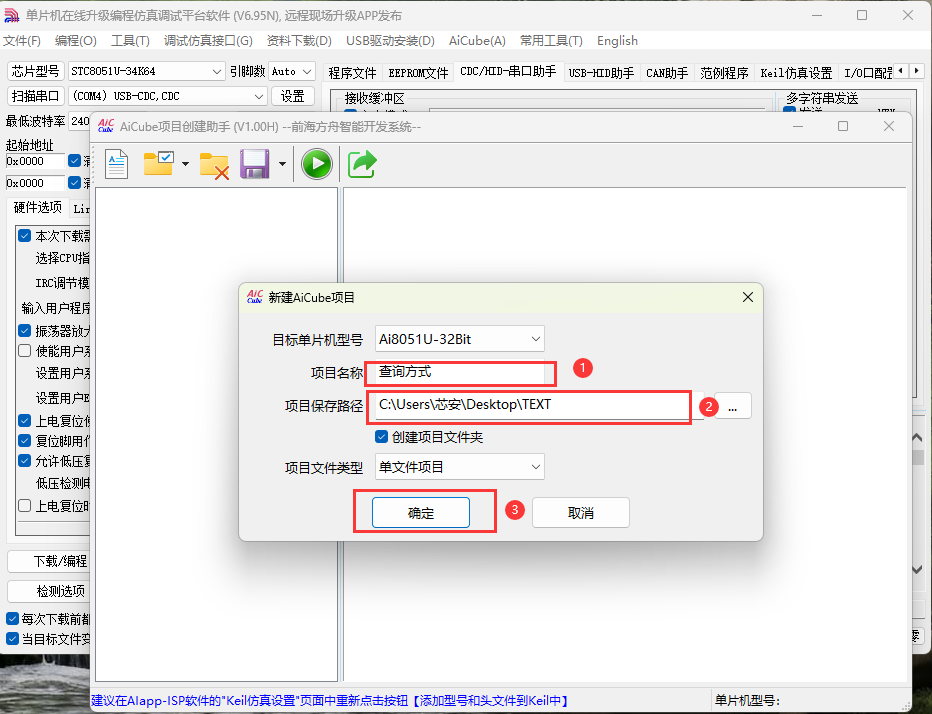Toggle the 上电复位使 checkbox

[x=24, y=420]
